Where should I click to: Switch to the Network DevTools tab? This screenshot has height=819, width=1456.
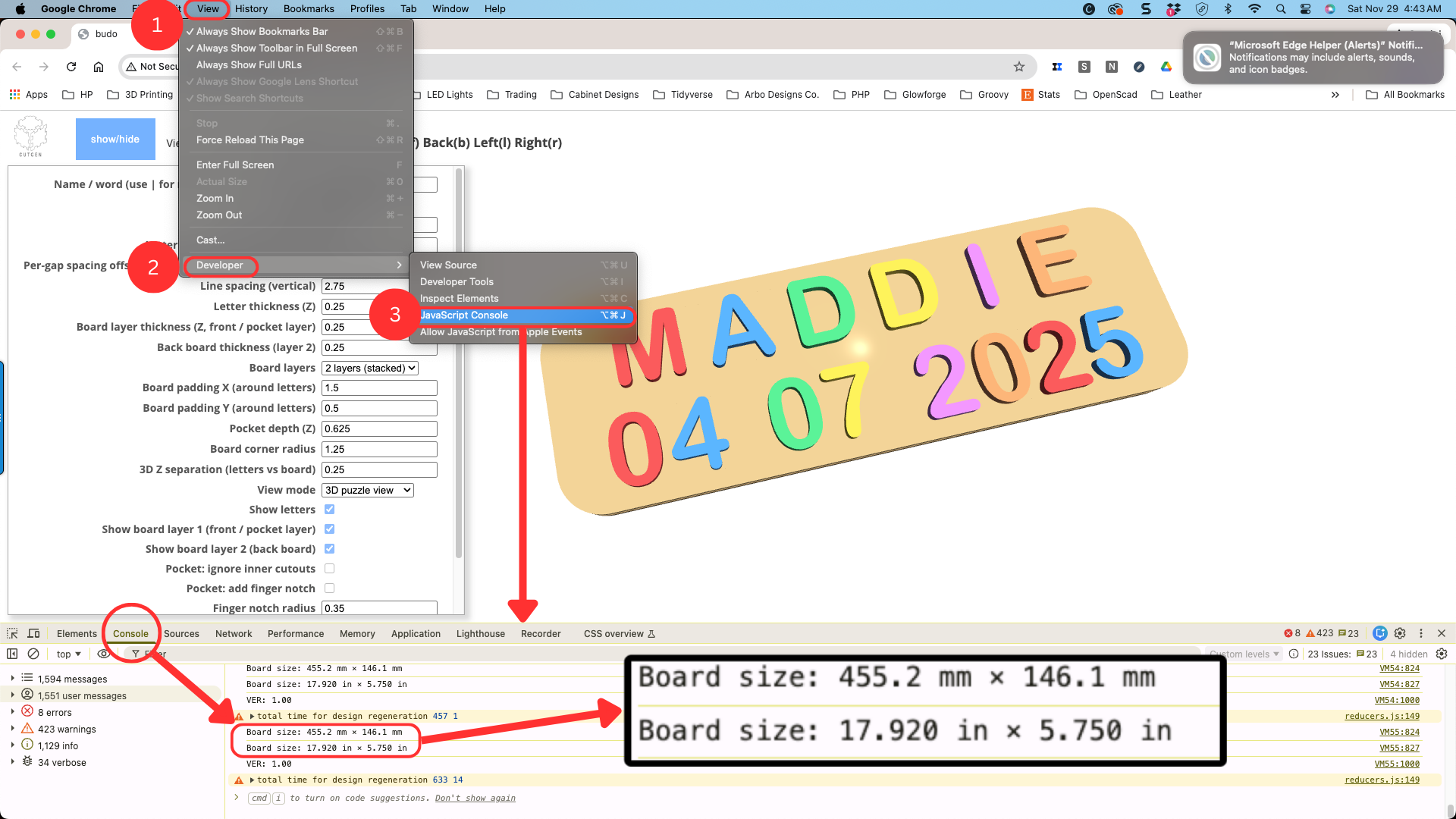(x=234, y=634)
